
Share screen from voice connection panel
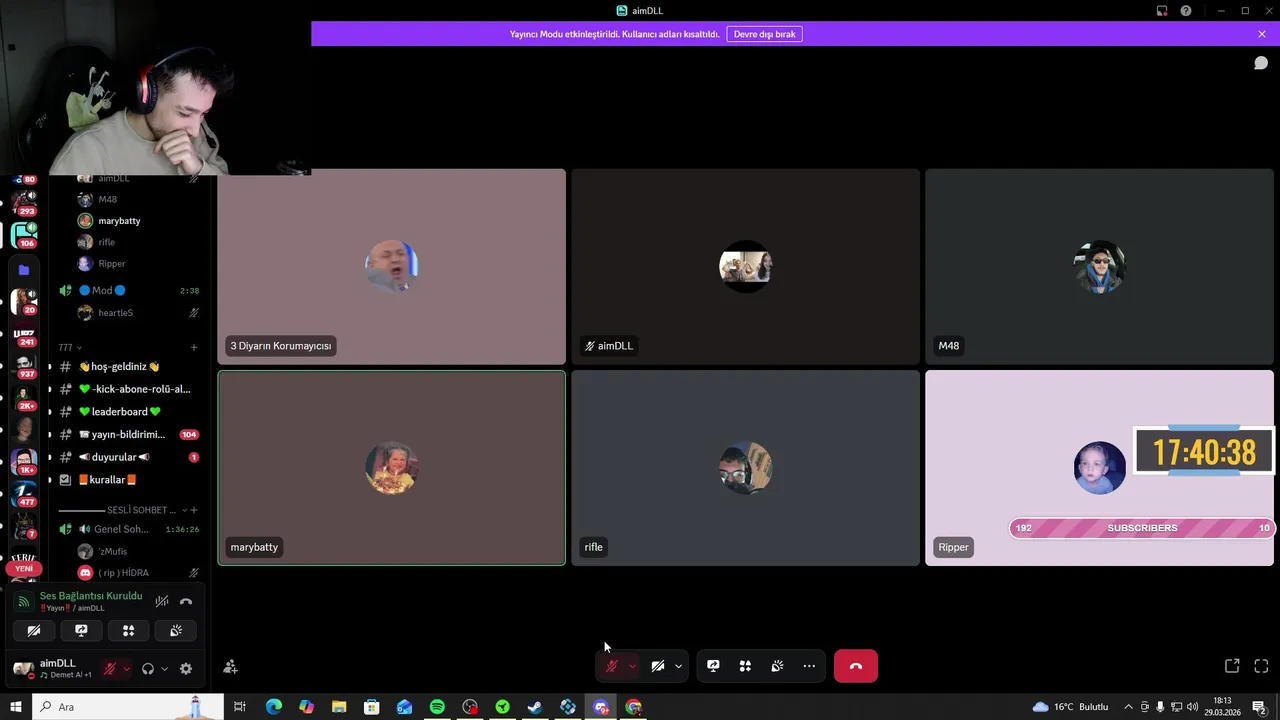81,631
